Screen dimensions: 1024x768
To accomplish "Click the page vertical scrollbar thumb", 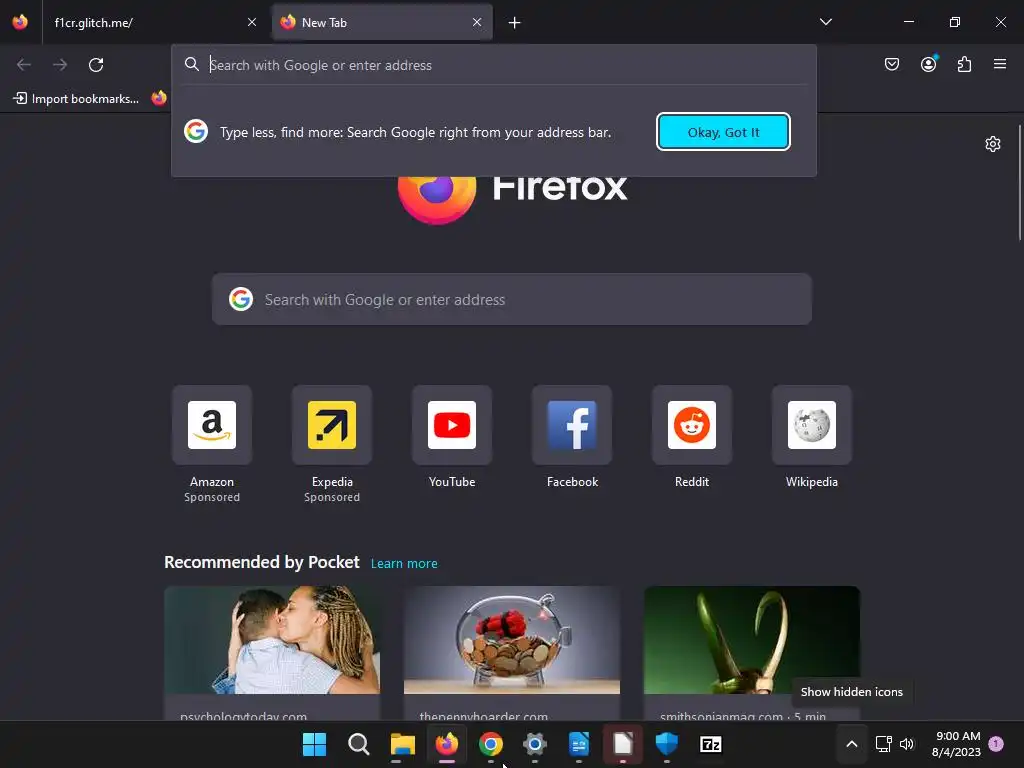I will (x=1019, y=183).
